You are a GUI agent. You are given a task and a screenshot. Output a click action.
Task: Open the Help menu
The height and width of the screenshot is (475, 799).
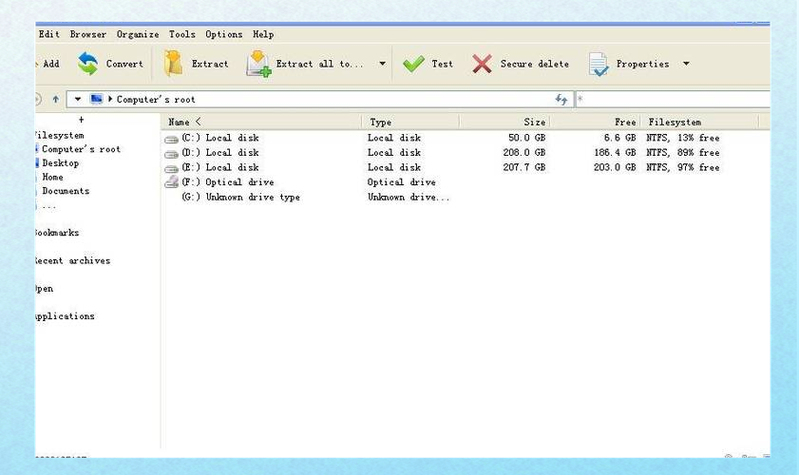263,34
